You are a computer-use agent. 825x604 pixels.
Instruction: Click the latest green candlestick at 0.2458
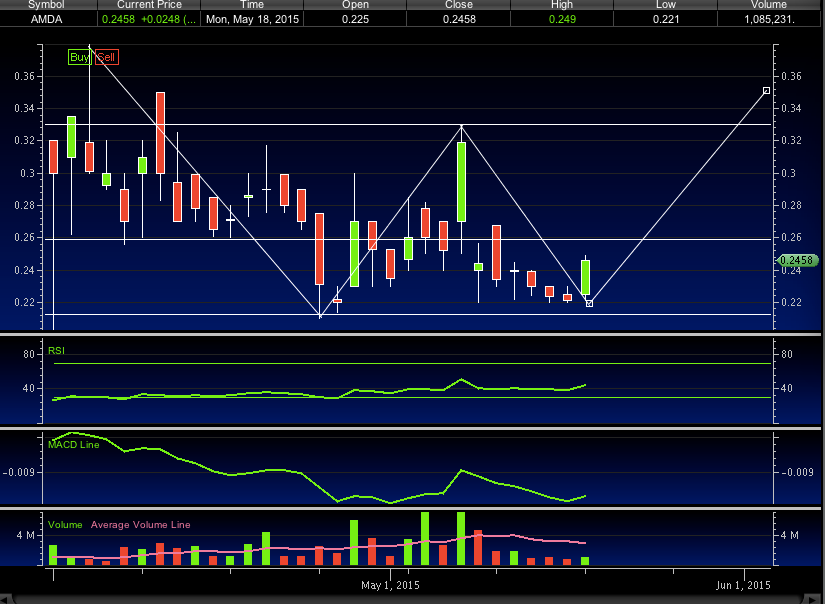click(585, 277)
